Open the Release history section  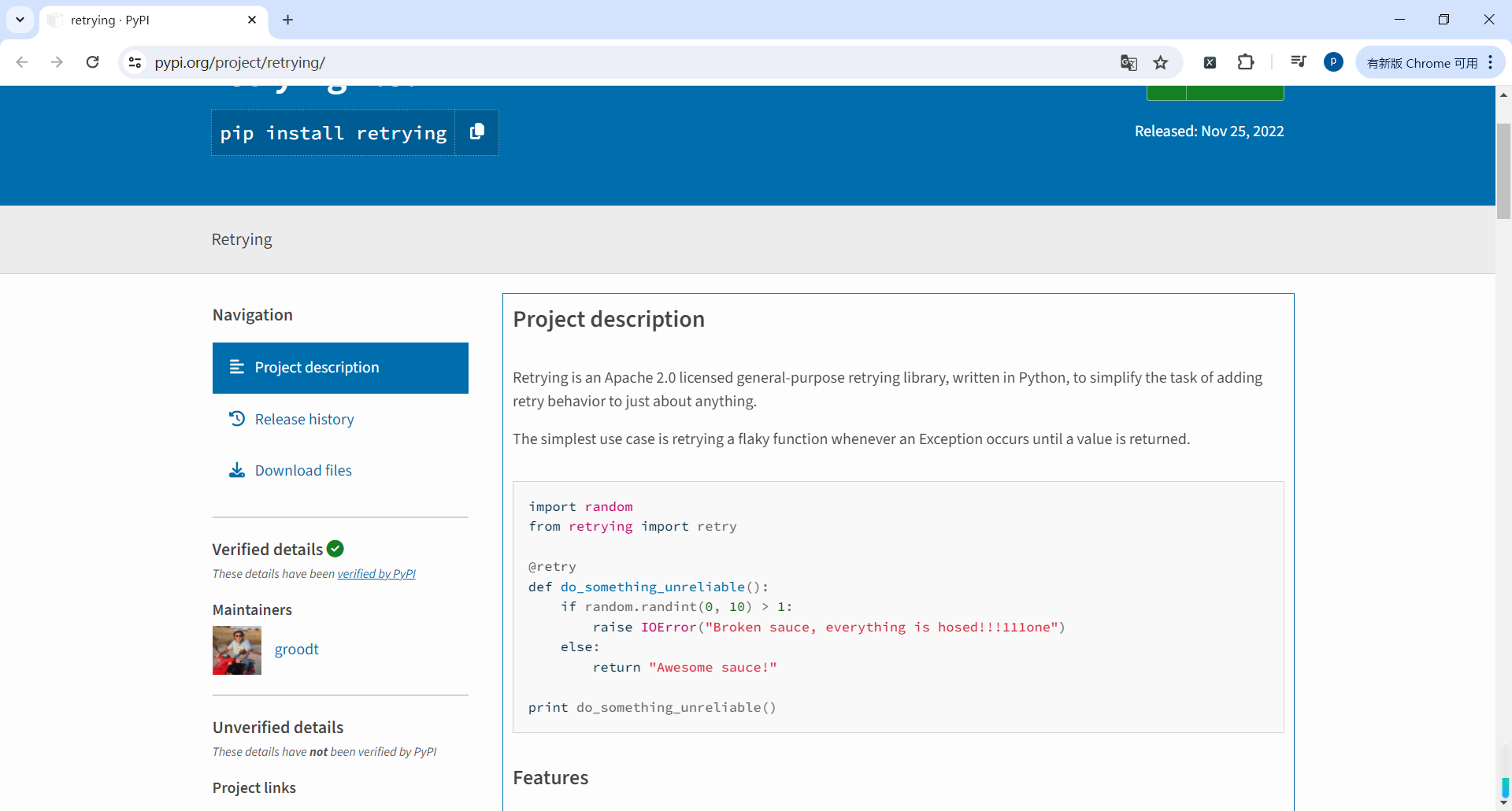point(304,419)
